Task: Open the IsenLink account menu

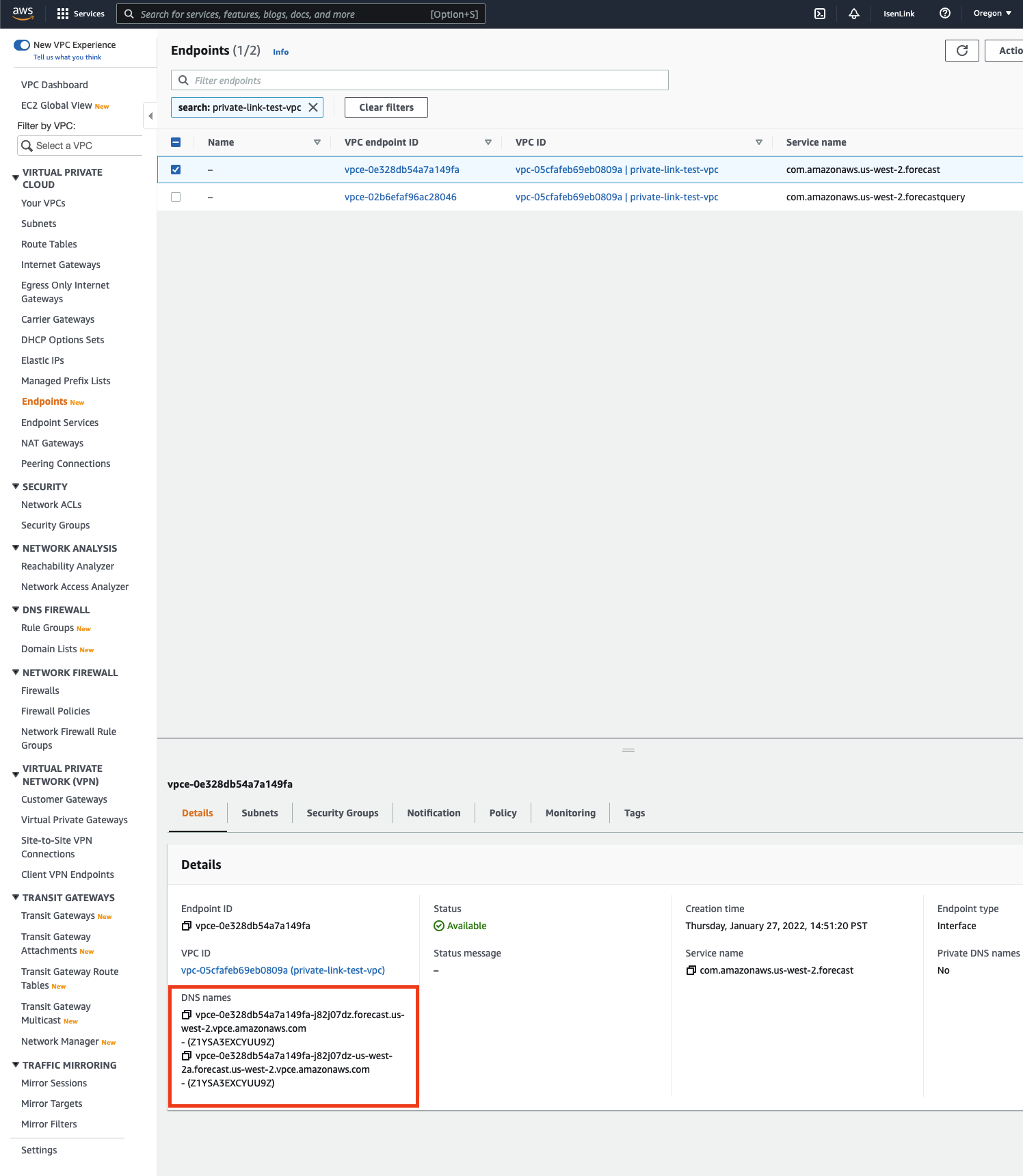Action: tap(899, 14)
